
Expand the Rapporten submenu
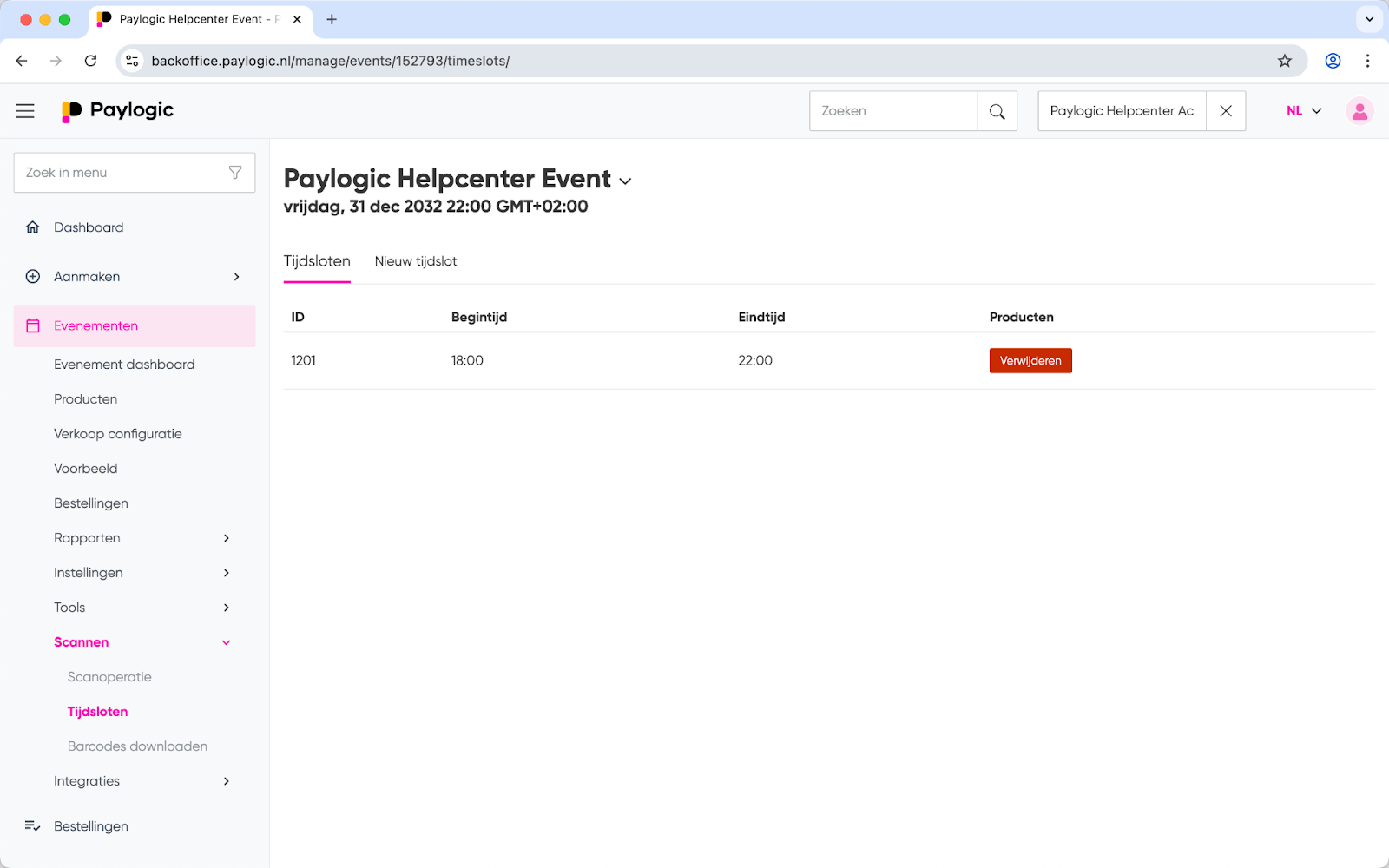(227, 538)
